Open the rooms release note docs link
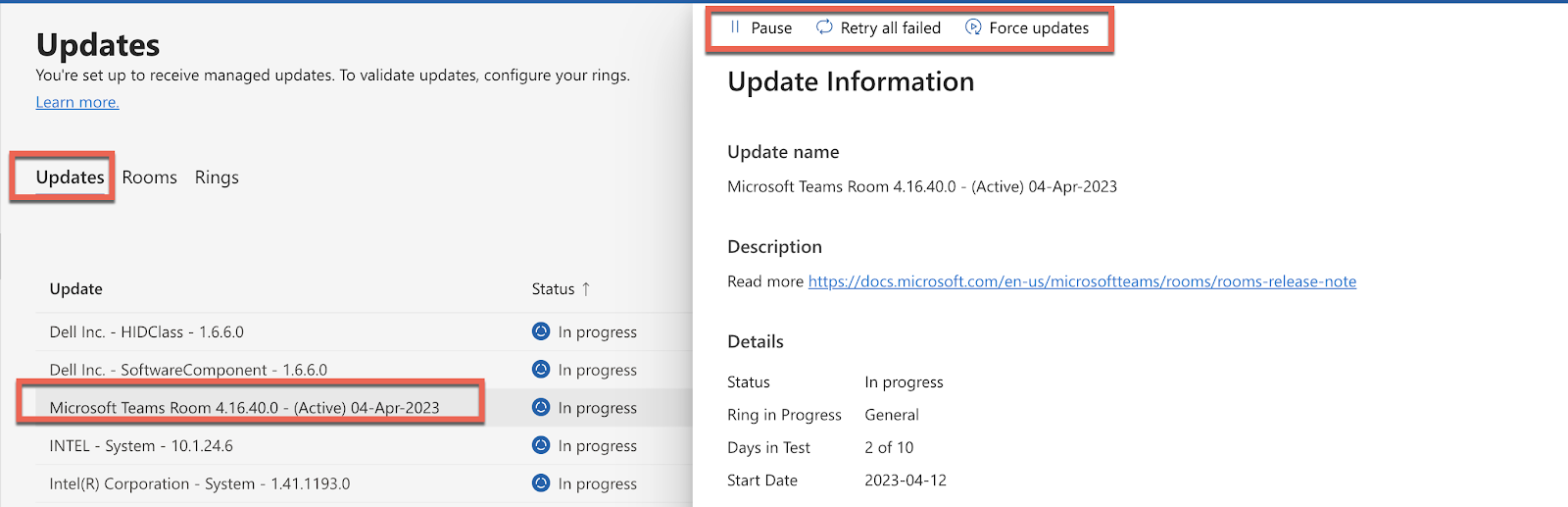Screen dimensions: 1568x507 point(1082,281)
